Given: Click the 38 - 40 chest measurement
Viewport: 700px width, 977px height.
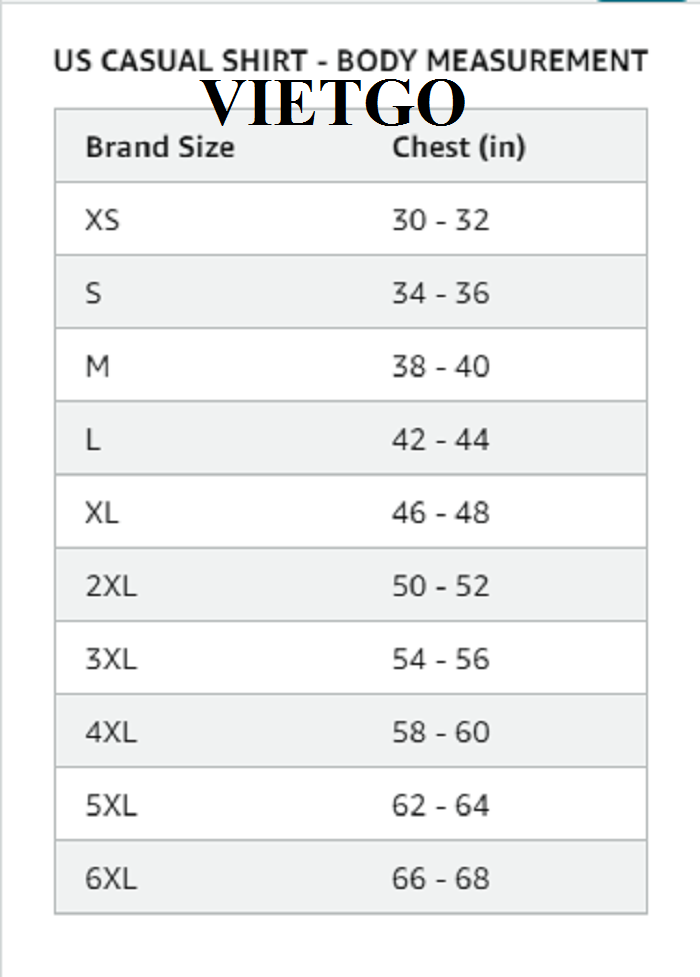Looking at the screenshot, I should click(x=440, y=366).
